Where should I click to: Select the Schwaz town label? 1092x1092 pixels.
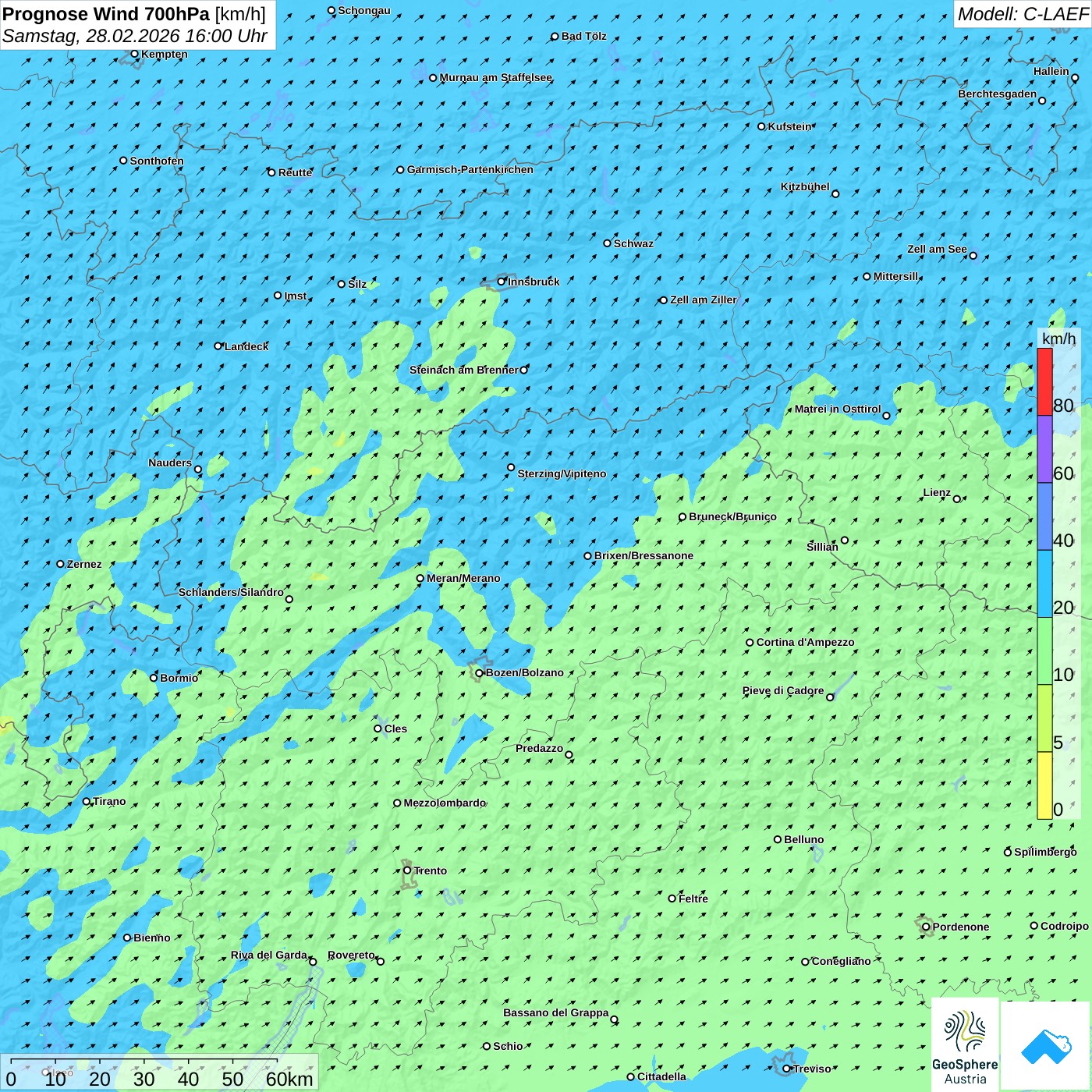tap(633, 243)
